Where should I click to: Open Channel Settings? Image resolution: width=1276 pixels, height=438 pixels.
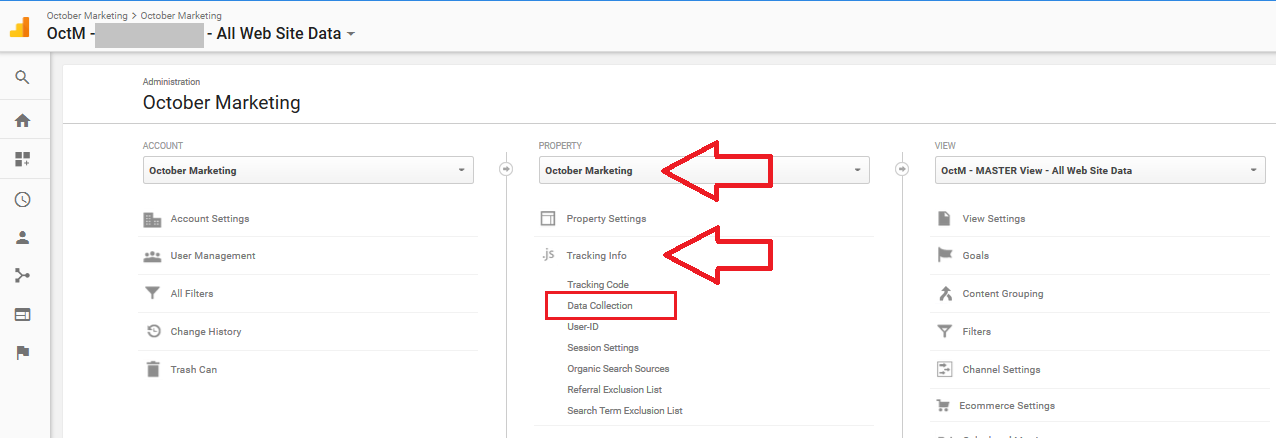[1001, 370]
